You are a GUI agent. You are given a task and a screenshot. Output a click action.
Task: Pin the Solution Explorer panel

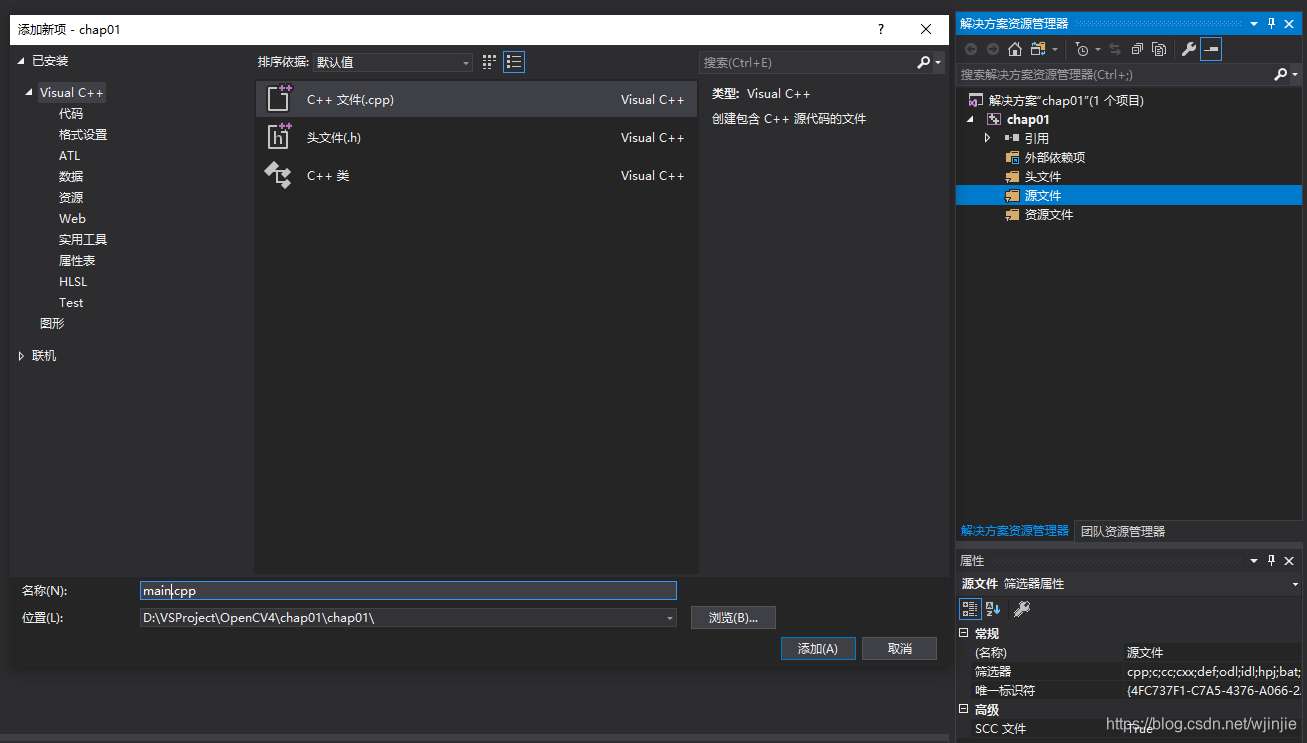1272,23
